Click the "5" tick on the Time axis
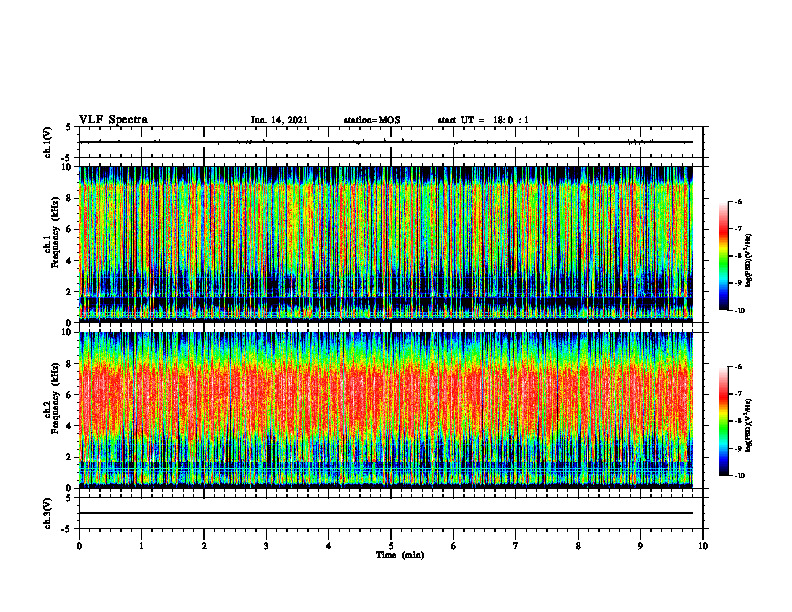 pyautogui.click(x=391, y=546)
